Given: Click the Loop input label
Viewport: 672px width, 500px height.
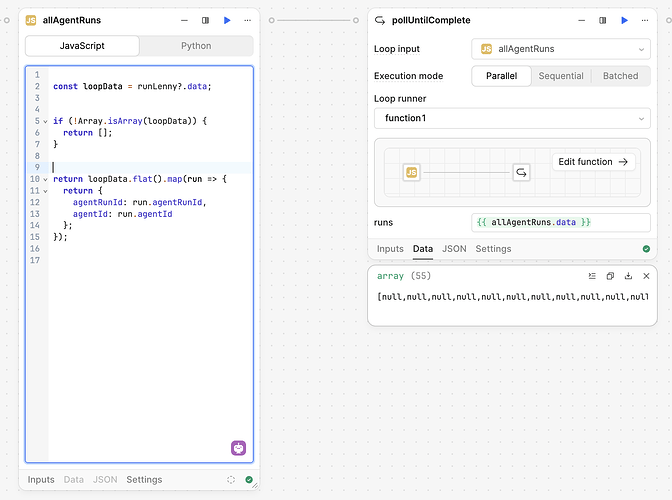Looking at the screenshot, I should click(397, 49).
